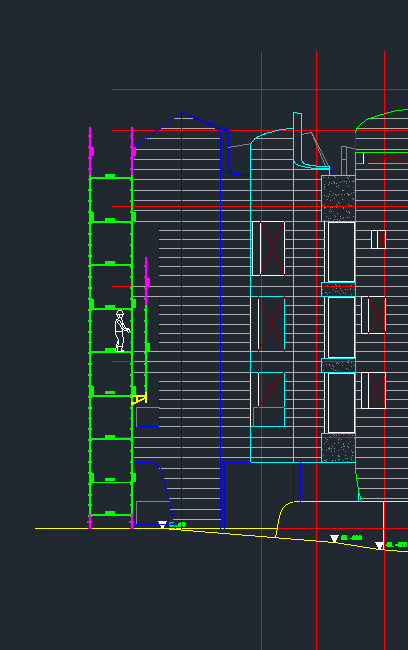Pick the magenta coupler on the short inner scaffold post
The height and width of the screenshot is (650, 408).
(147, 282)
